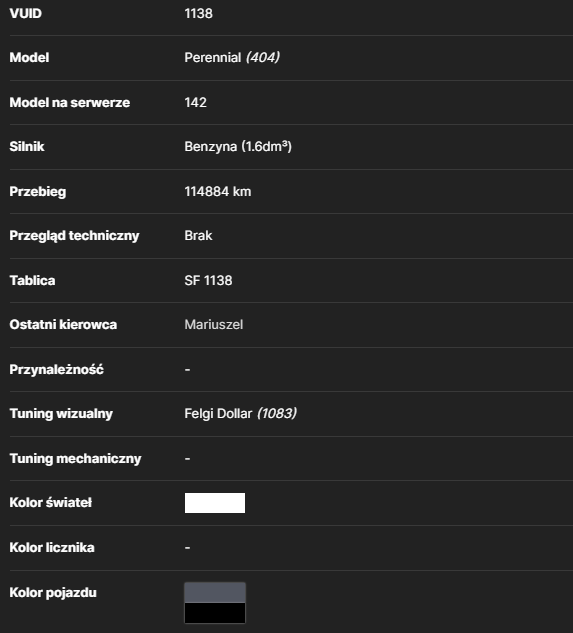Screen dimensions: 573x633
Task: Click the Przynależność row label
Action: click(x=57, y=369)
